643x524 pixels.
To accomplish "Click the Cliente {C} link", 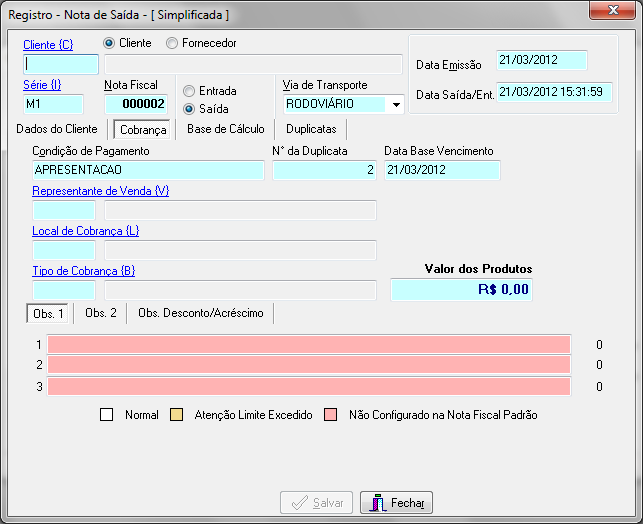I will point(48,44).
